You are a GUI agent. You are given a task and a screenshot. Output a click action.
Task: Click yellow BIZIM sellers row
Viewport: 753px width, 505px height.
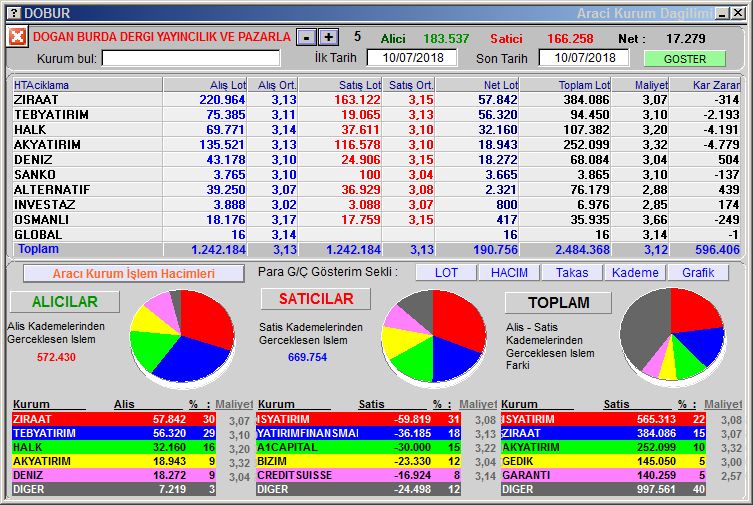pos(358,461)
